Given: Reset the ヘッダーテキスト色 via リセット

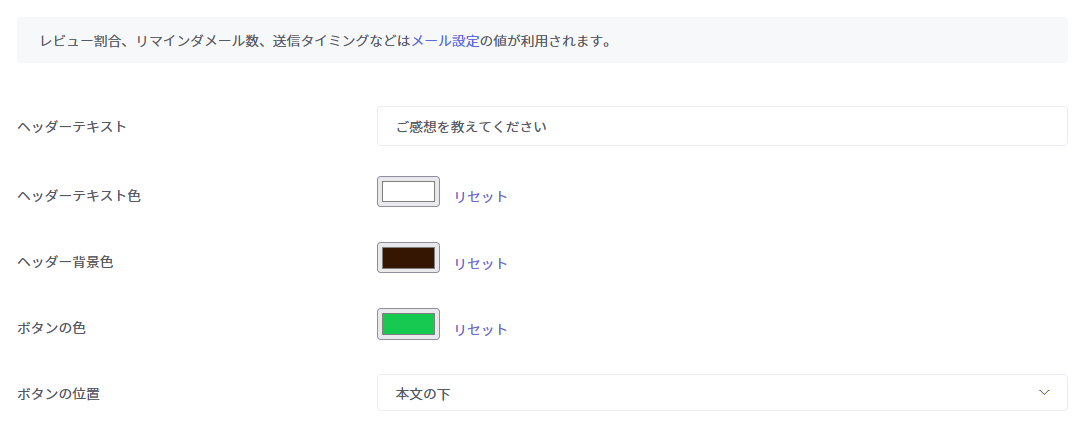Looking at the screenshot, I should click(481, 197).
